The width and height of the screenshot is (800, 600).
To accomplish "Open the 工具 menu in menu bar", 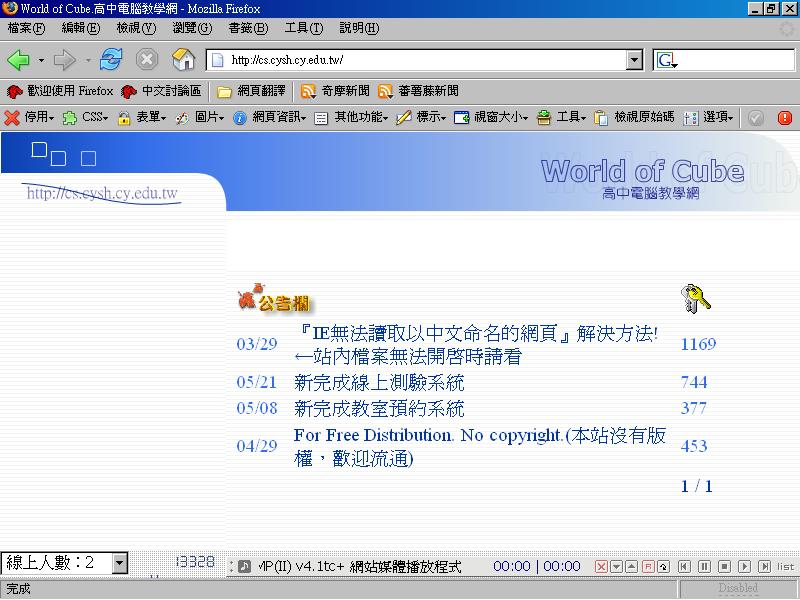I will click(304, 28).
